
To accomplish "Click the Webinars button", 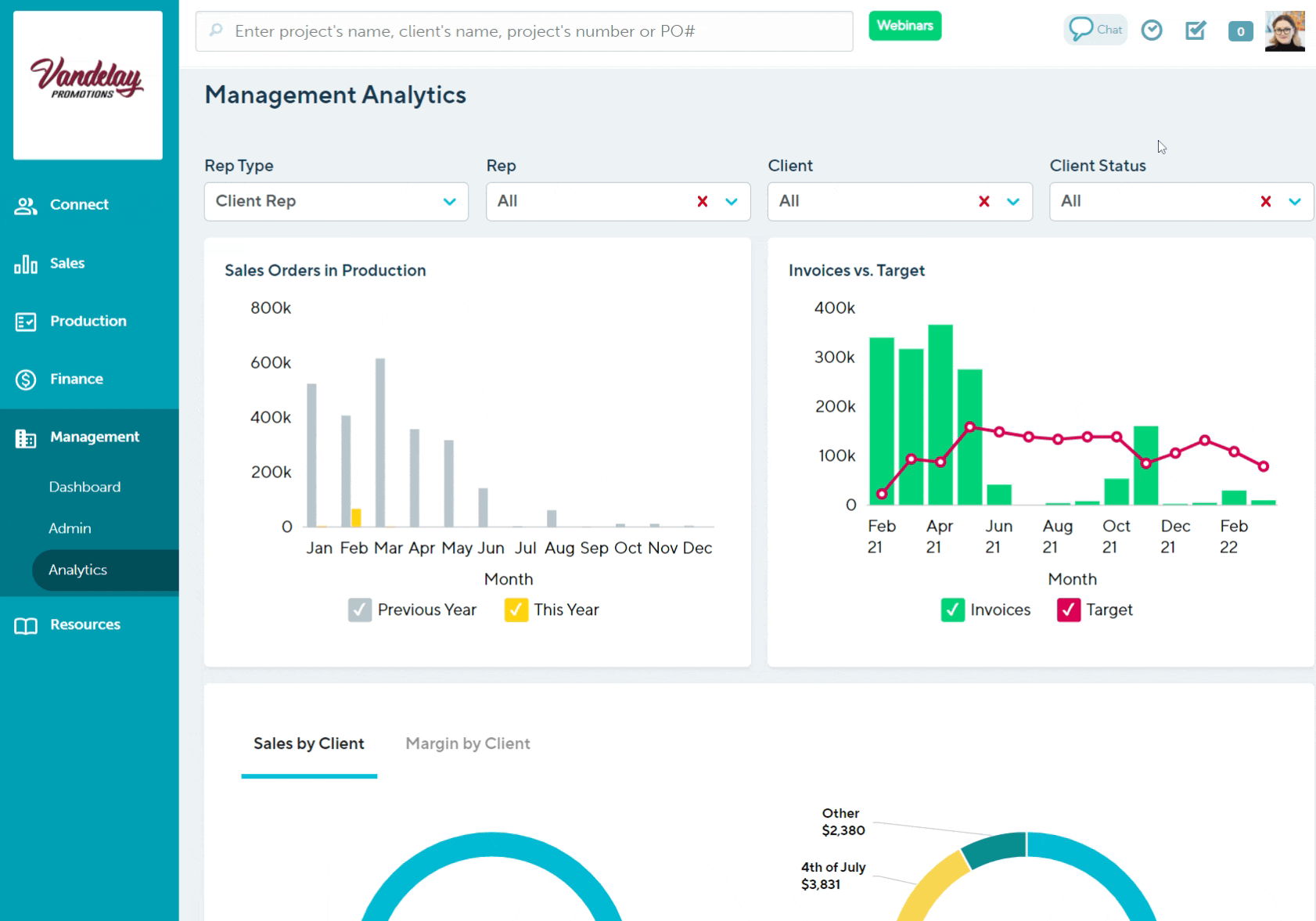I will [904, 26].
